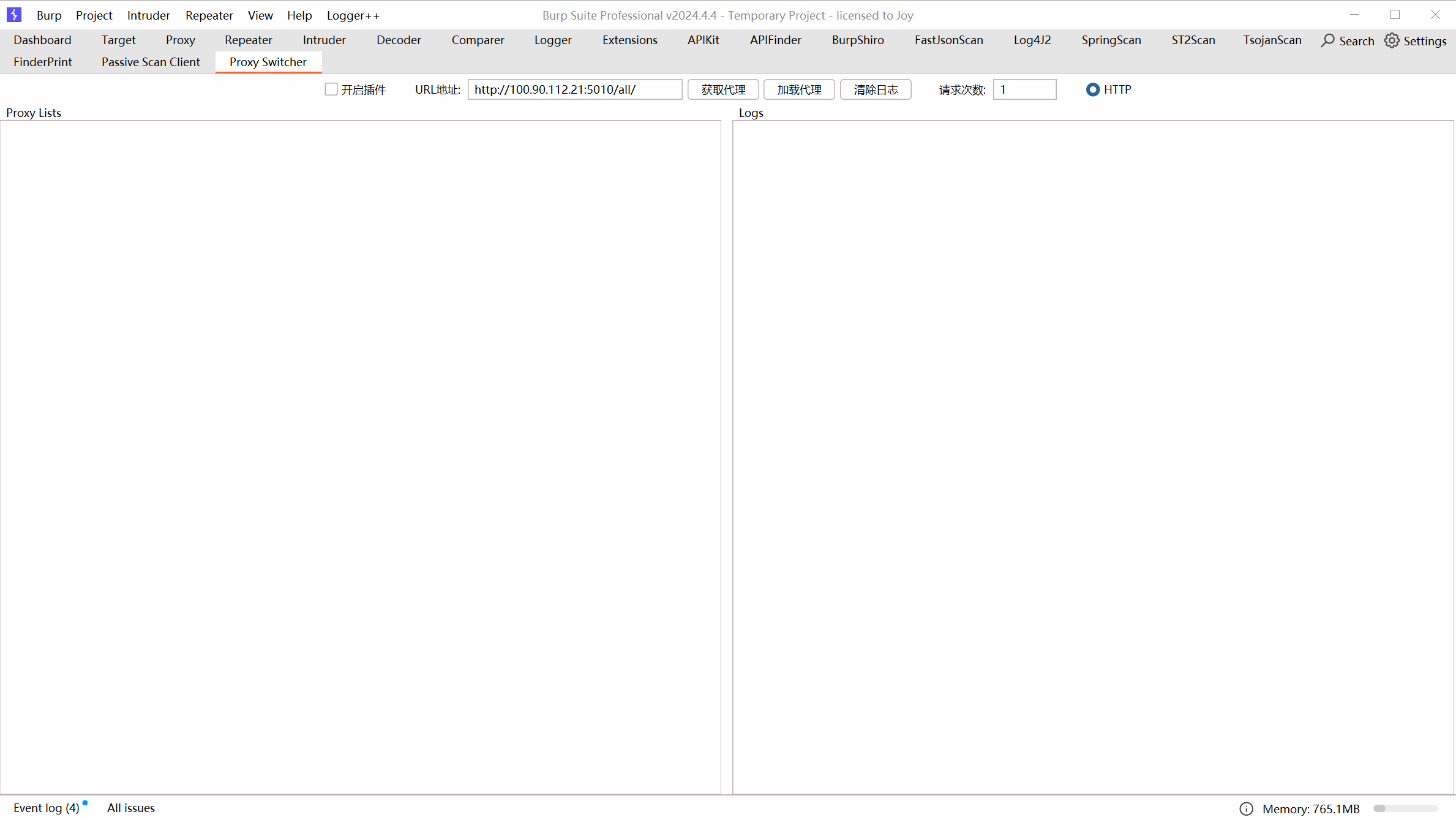Click the memory usage bar
This screenshot has height=820, width=1456.
point(1405,808)
